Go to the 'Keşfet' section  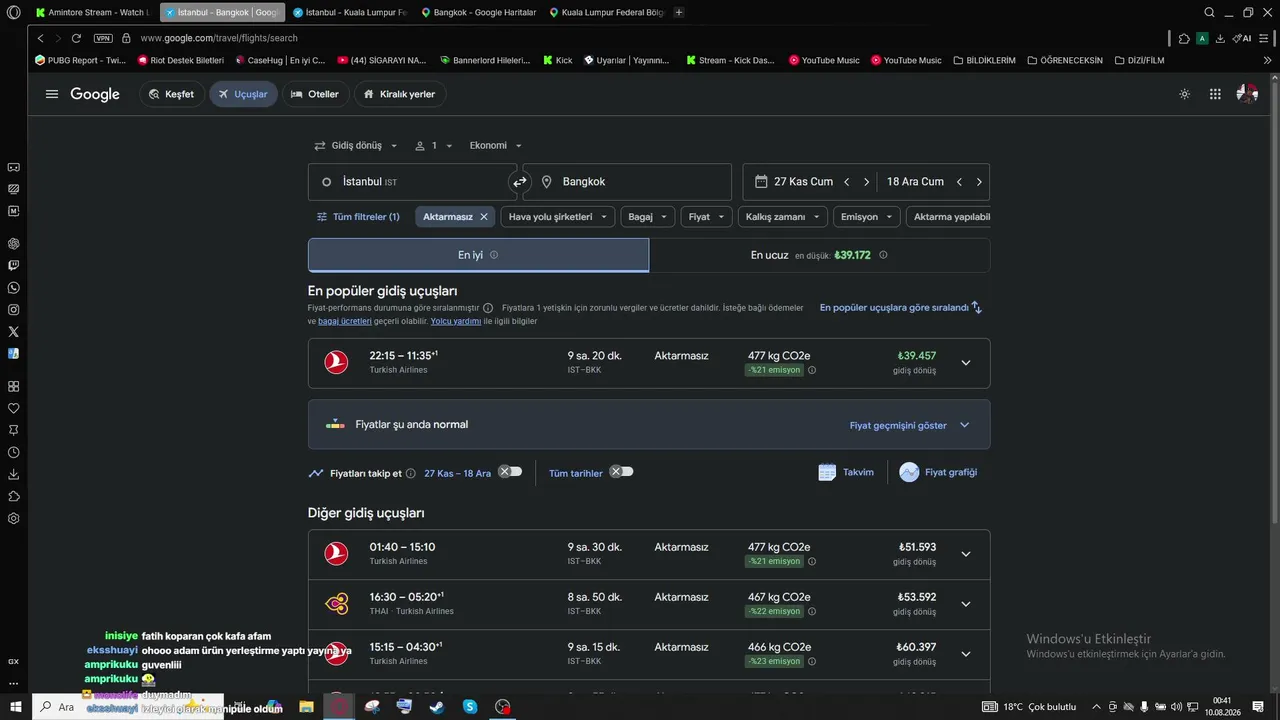171,94
